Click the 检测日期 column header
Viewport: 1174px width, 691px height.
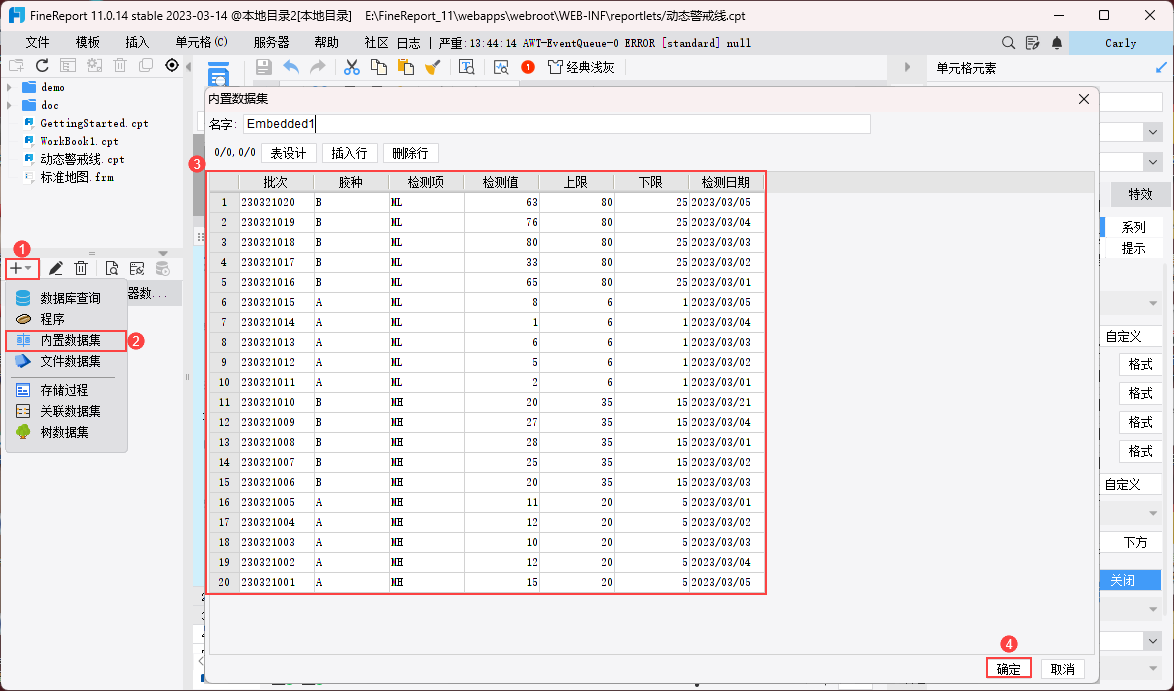pyautogui.click(x=726, y=182)
